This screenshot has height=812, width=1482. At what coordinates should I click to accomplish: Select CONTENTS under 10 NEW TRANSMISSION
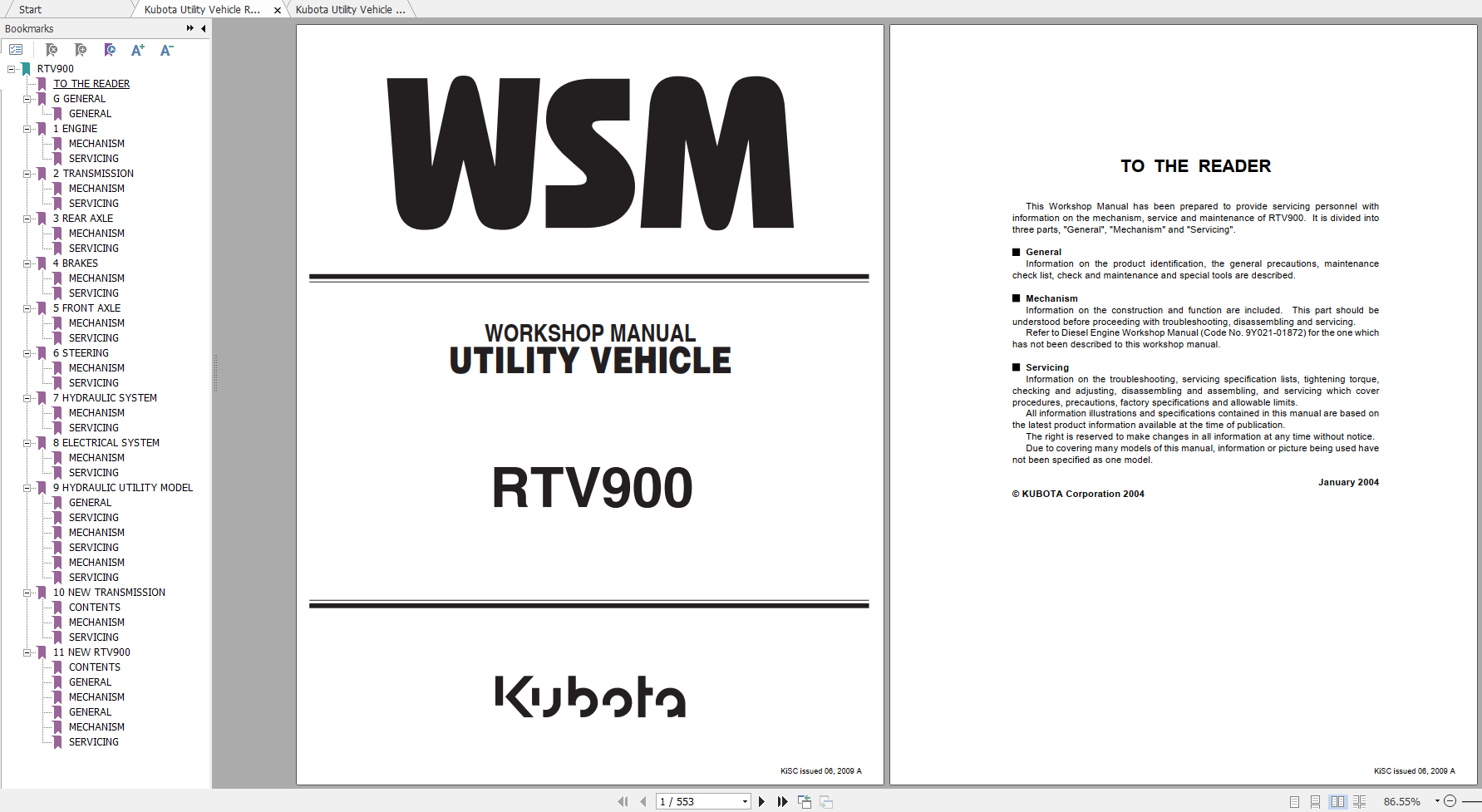coord(95,608)
